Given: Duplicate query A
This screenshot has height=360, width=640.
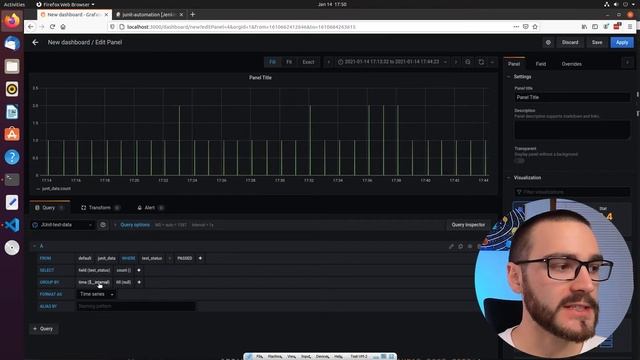Looking at the screenshot, I should 460,246.
